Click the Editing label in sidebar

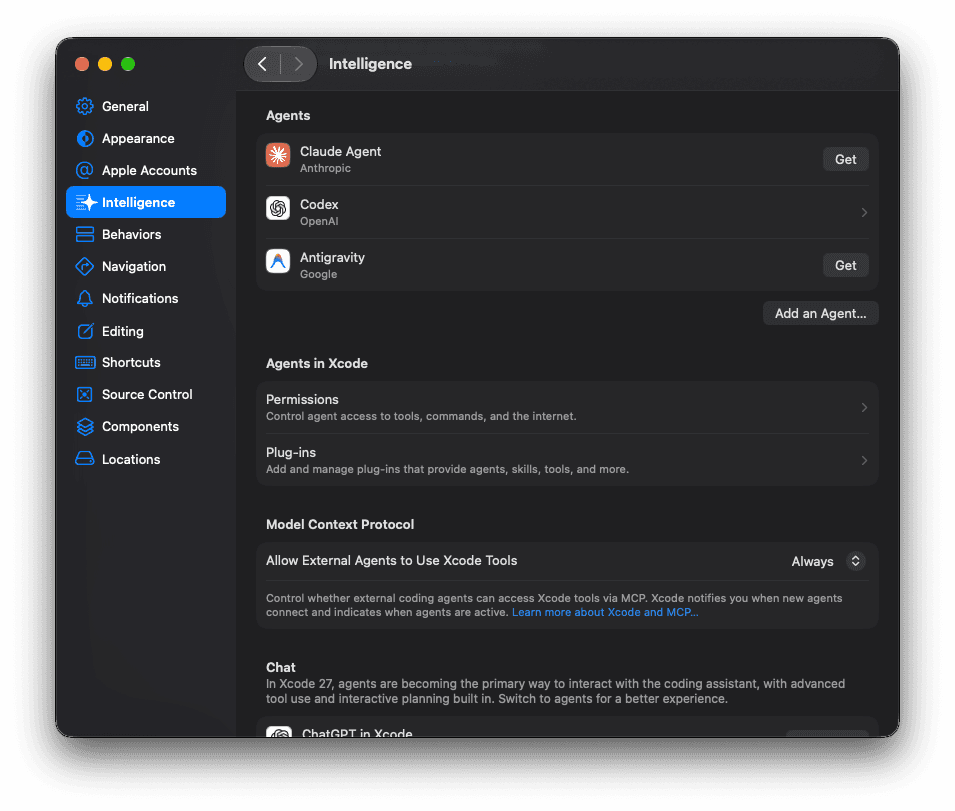tap(123, 331)
